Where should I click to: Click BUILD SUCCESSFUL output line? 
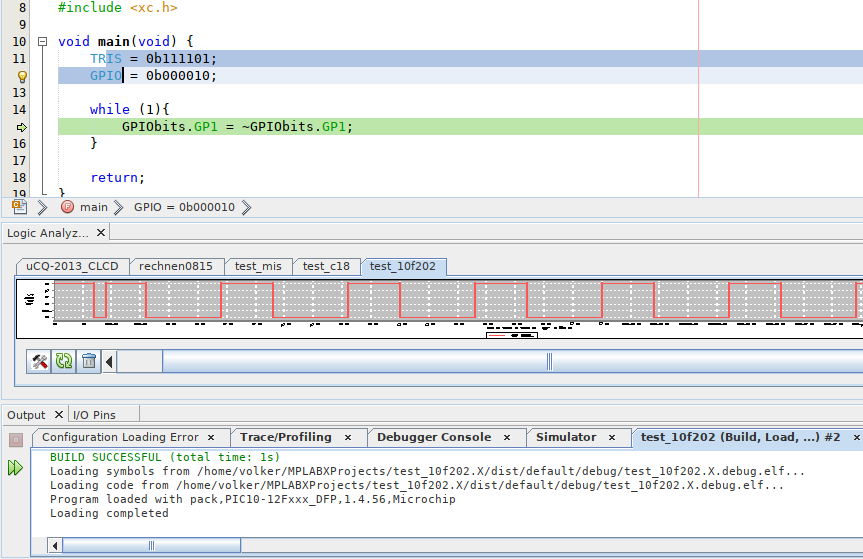165,457
